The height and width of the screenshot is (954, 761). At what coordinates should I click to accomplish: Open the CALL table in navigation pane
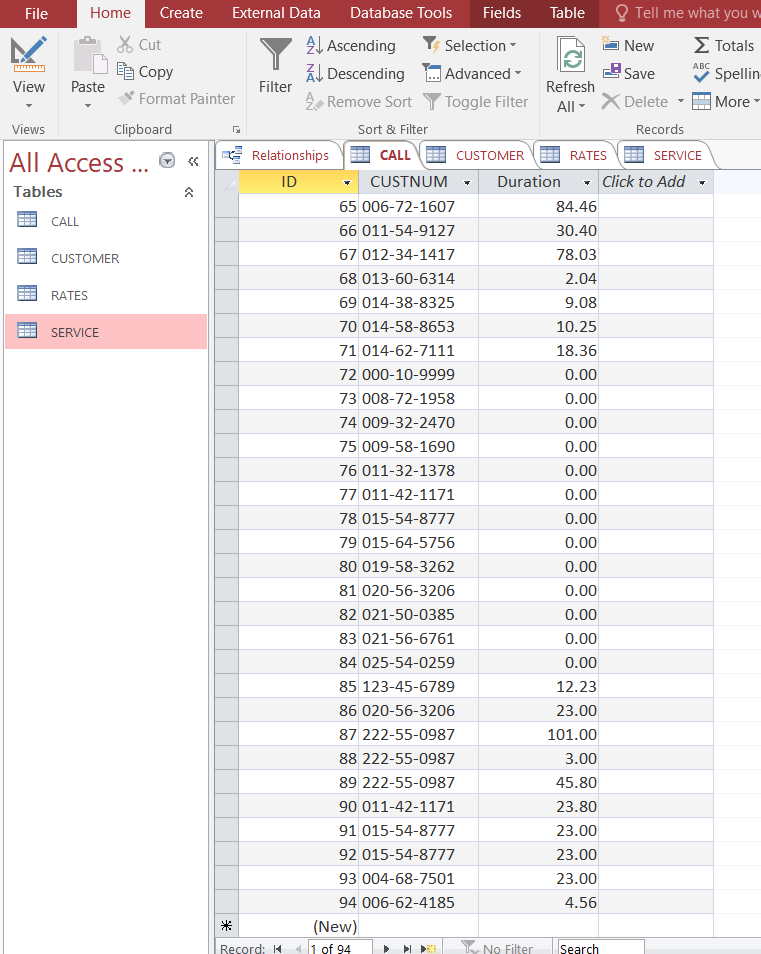(106, 221)
